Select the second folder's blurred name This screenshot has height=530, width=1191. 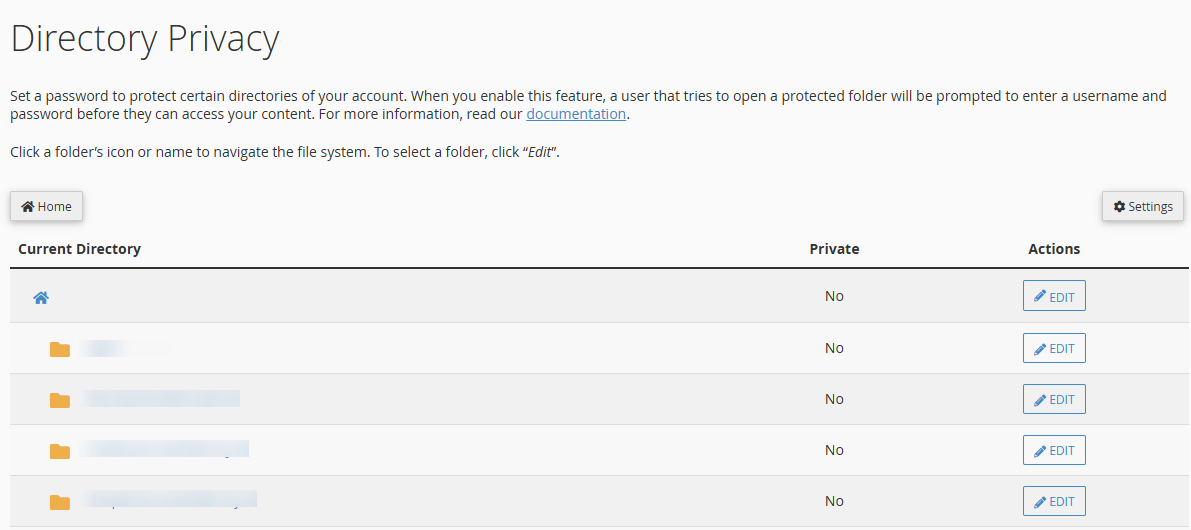[160, 399]
